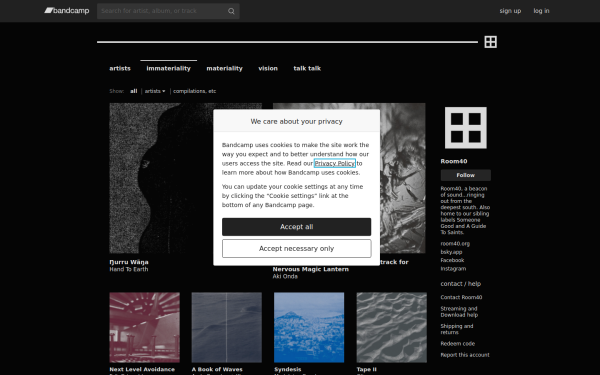Open Streaming and Download help
Image resolution: width=600 pixels, height=375 pixels.
coord(459,312)
